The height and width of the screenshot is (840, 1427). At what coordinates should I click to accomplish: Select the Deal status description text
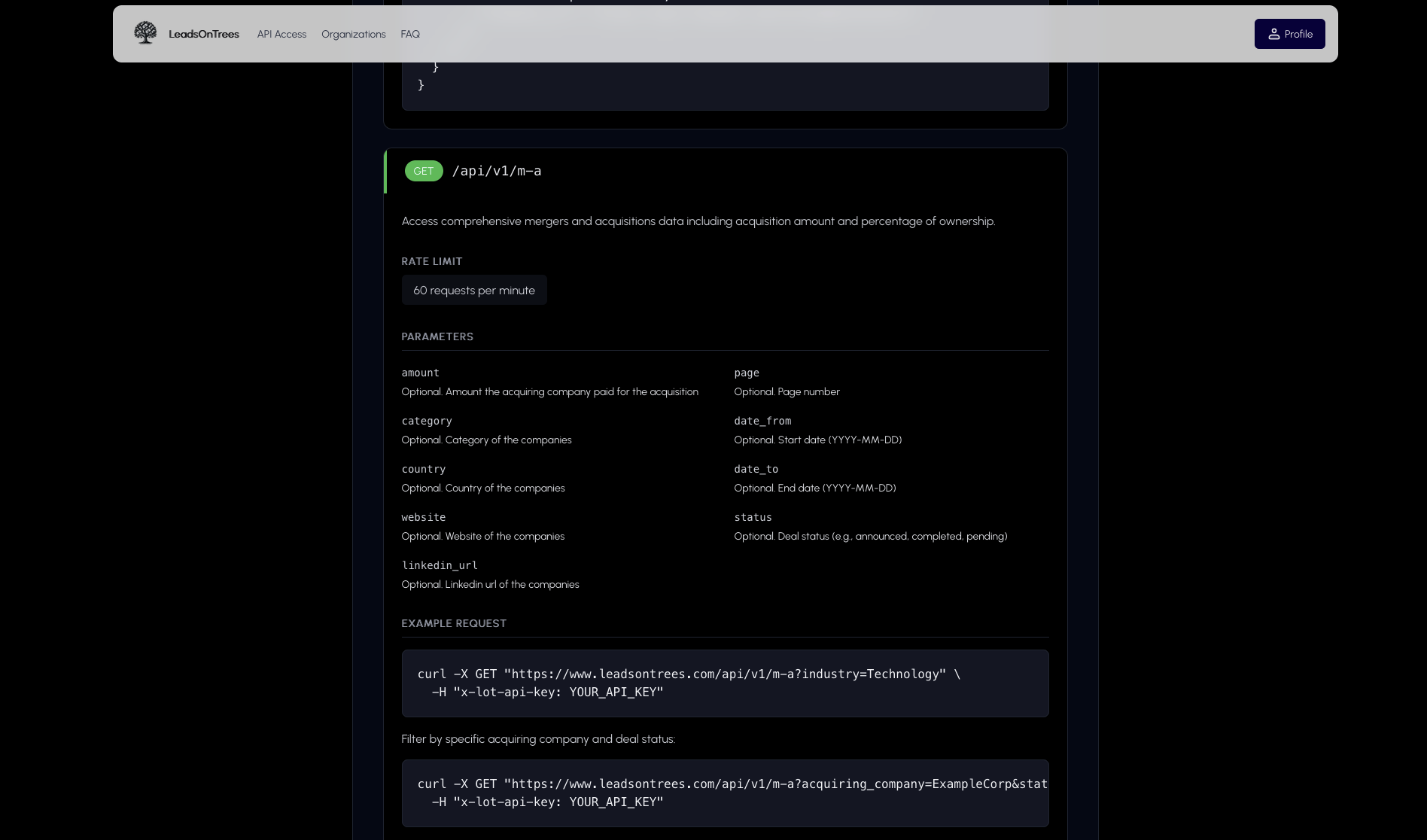(871, 536)
